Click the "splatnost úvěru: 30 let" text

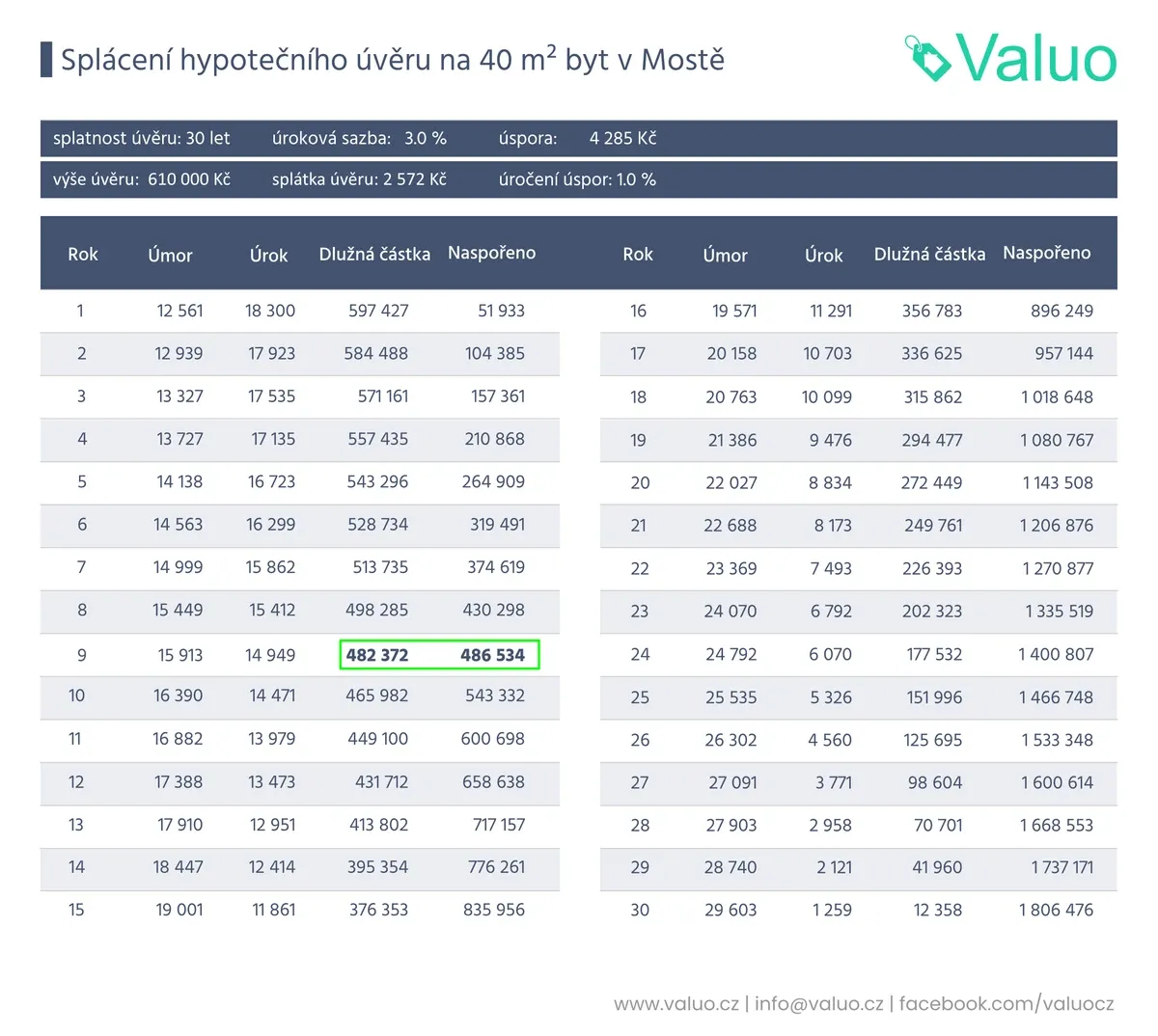pos(142,138)
